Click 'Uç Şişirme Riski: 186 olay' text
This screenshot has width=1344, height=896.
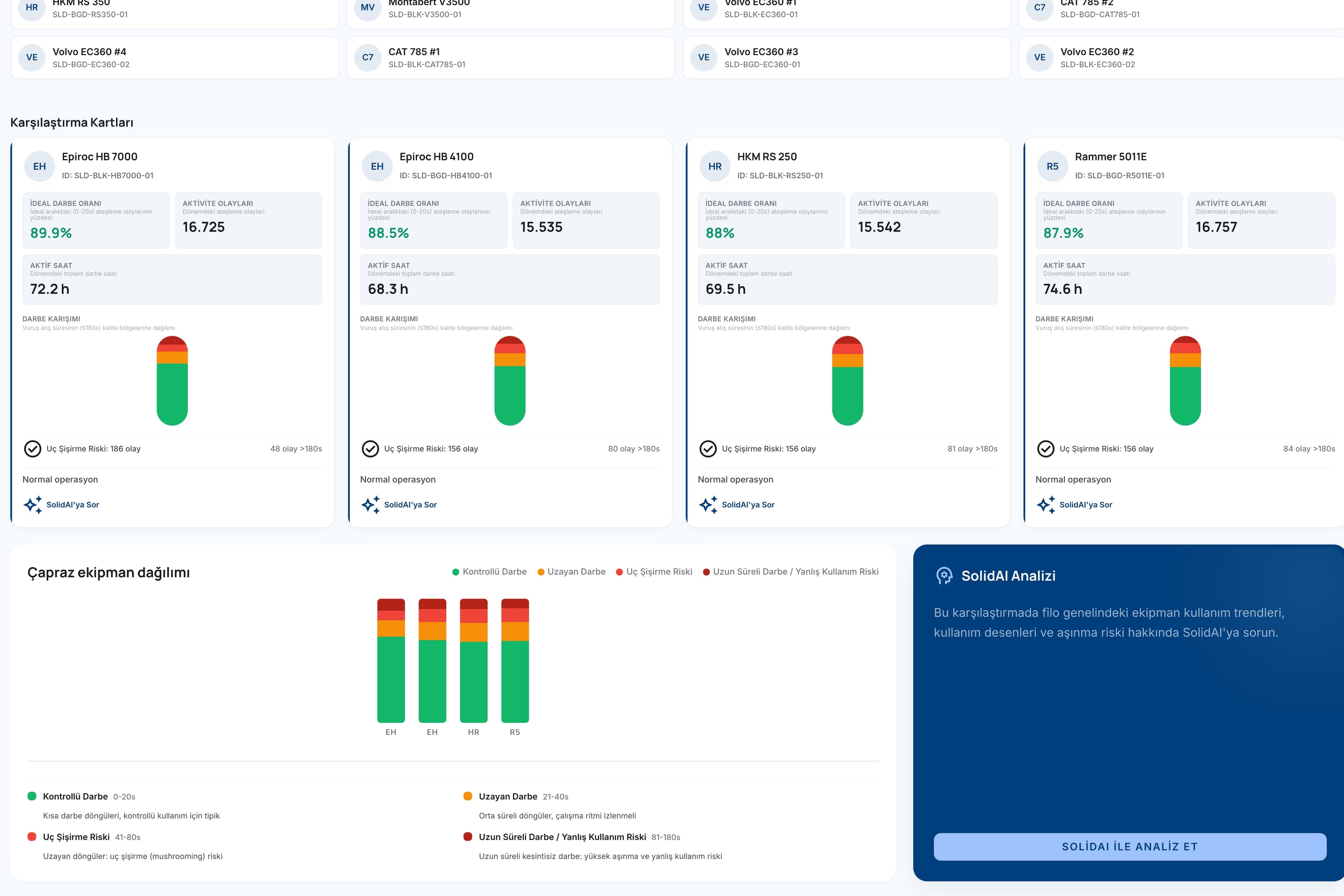point(93,449)
